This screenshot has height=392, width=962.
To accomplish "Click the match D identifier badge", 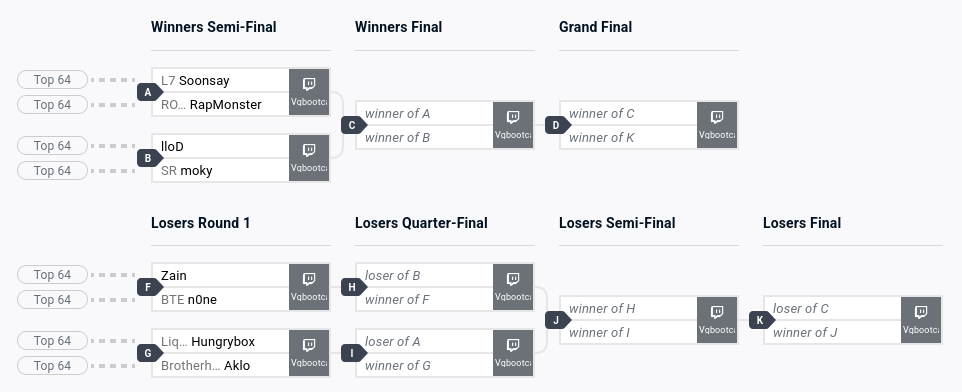I will 557,126.
